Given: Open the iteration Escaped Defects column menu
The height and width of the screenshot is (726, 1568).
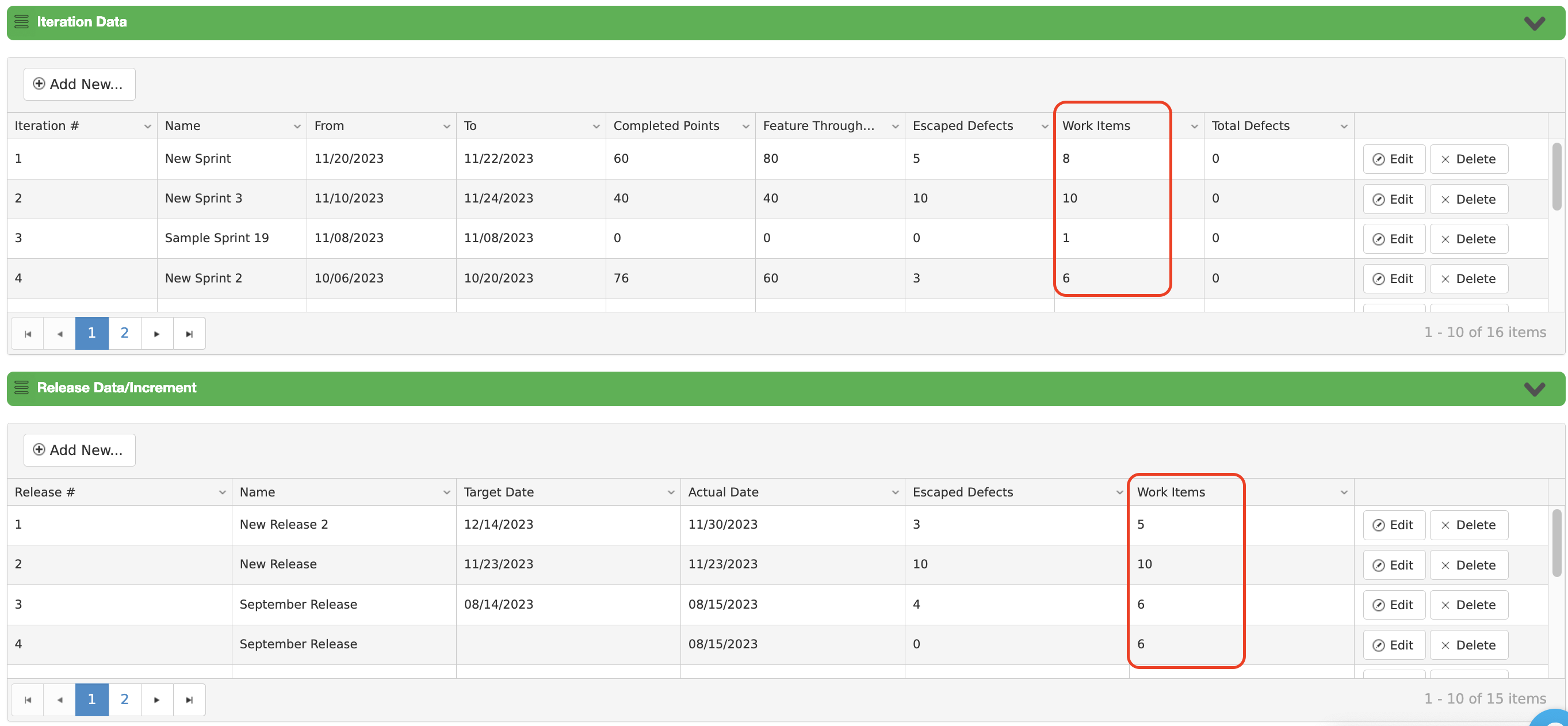Looking at the screenshot, I should tap(1045, 126).
